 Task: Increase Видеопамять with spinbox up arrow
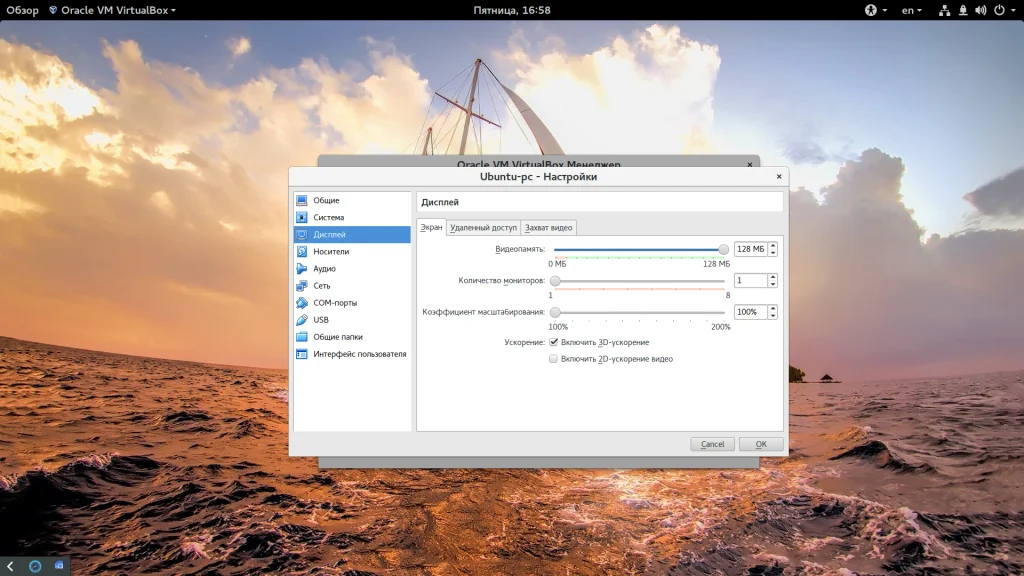click(773, 245)
